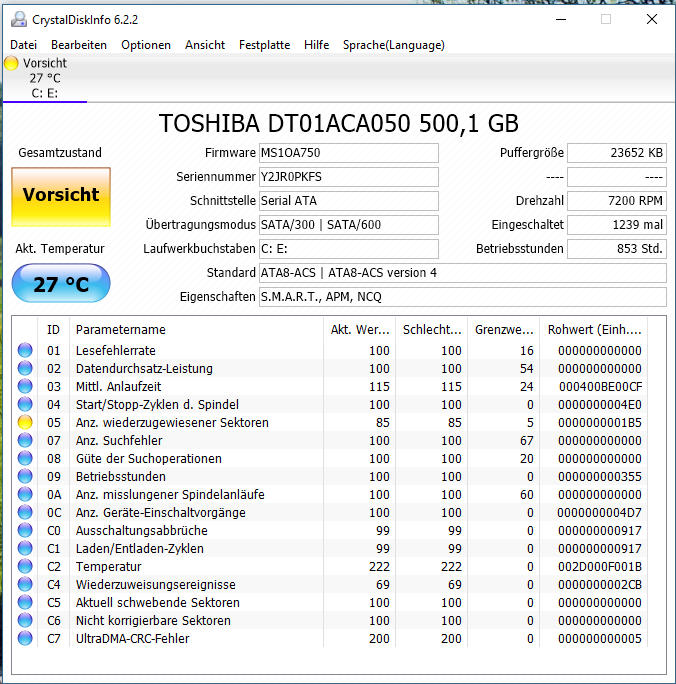The image size is (676, 684).
Task: Click the yellow warning icon for wiederzugewiesener Sektoren
Action: 25,422
